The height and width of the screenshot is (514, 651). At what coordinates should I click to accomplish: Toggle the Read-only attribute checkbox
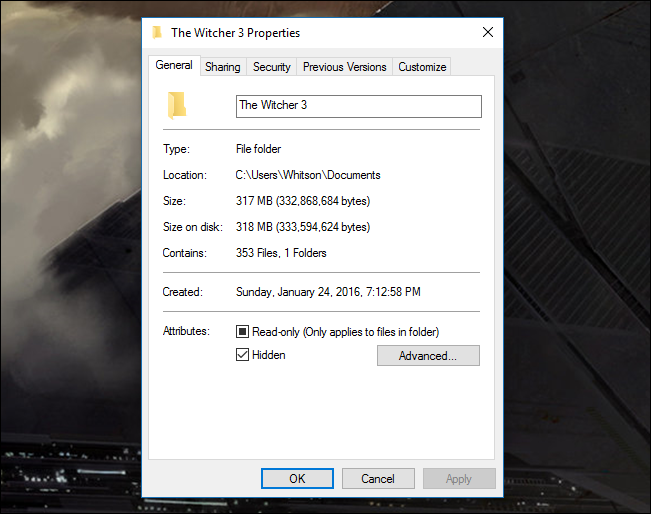pyautogui.click(x=242, y=331)
